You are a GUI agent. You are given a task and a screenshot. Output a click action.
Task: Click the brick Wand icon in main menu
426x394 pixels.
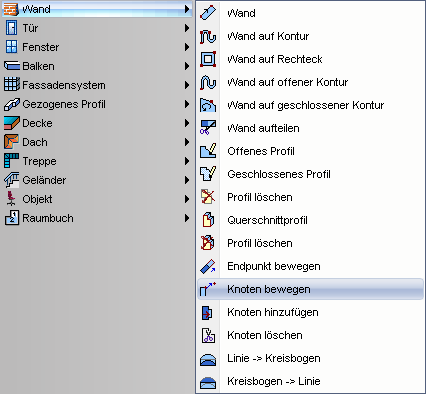(11, 9)
